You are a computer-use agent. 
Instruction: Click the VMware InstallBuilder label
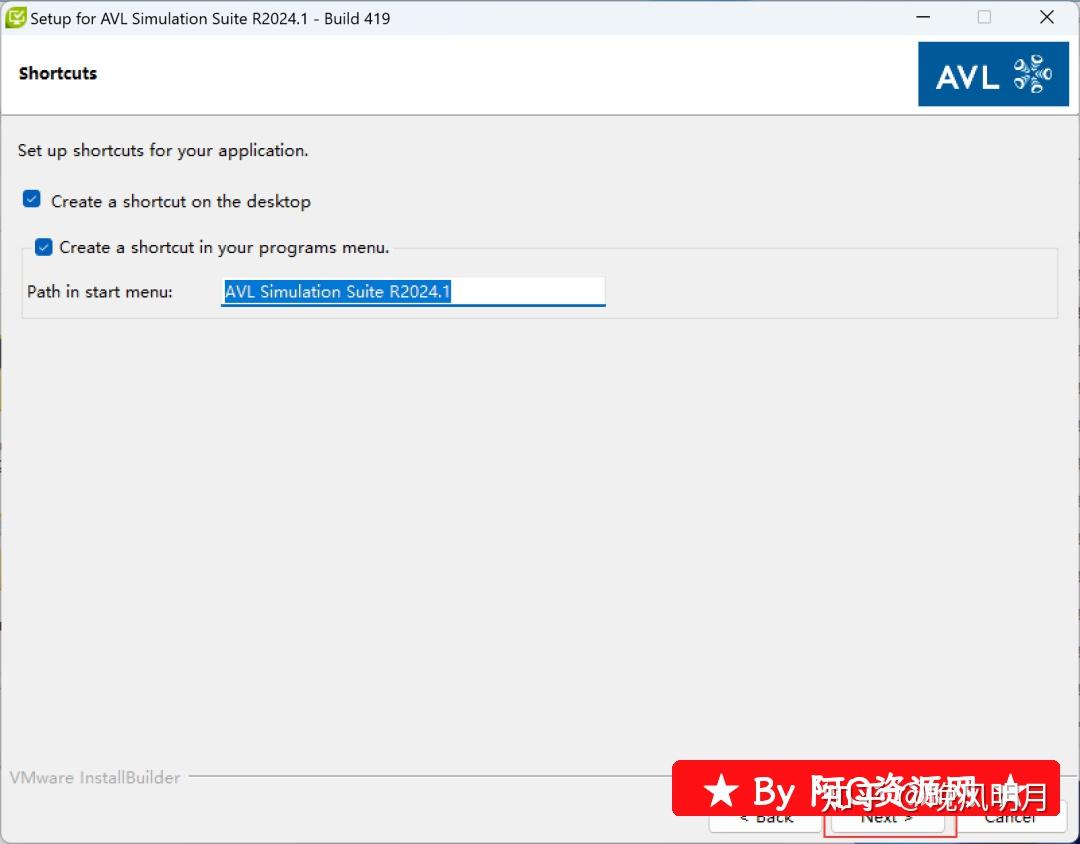(95, 777)
